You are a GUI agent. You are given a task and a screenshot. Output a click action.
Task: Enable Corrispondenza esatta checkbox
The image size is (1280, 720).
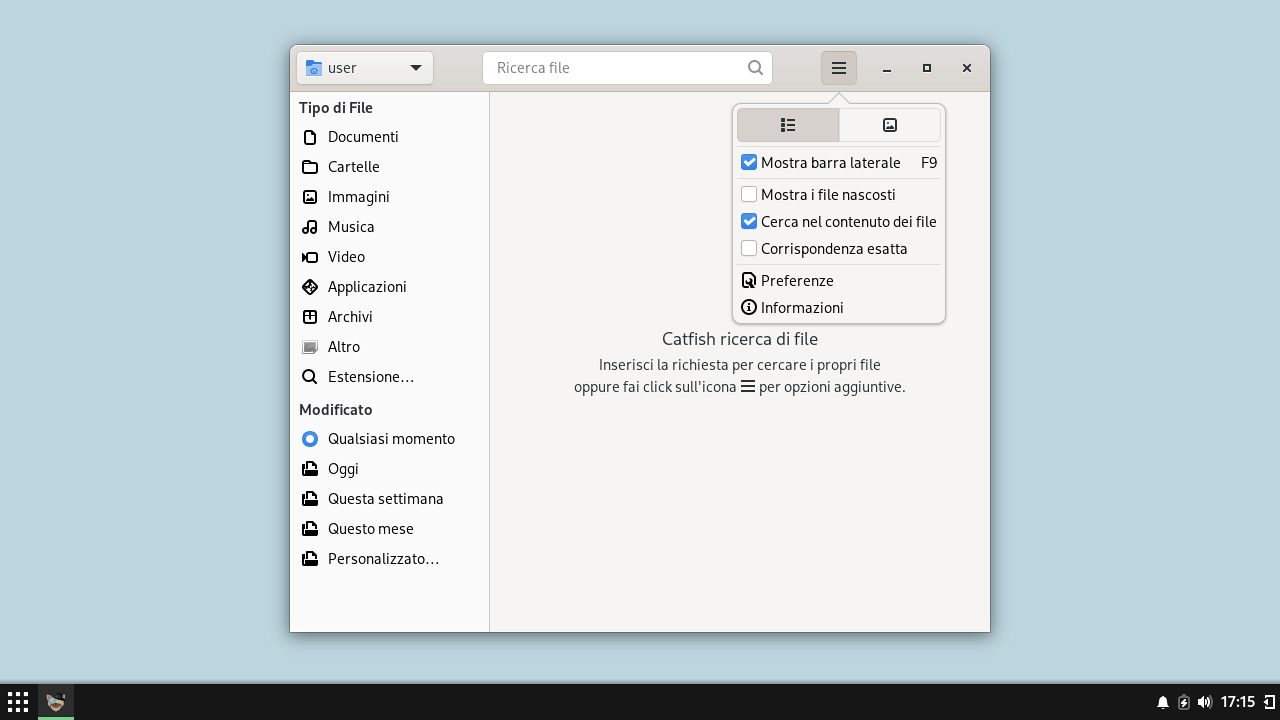pyautogui.click(x=749, y=248)
